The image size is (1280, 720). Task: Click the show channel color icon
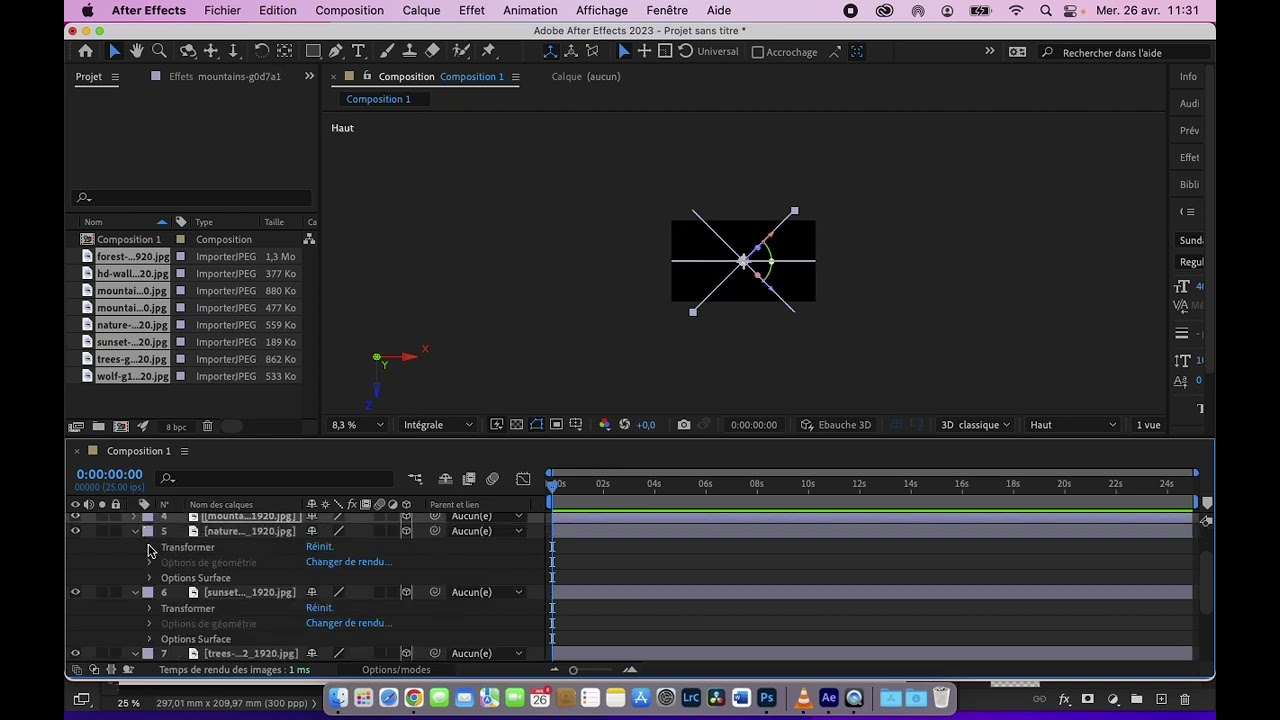pyautogui.click(x=604, y=425)
